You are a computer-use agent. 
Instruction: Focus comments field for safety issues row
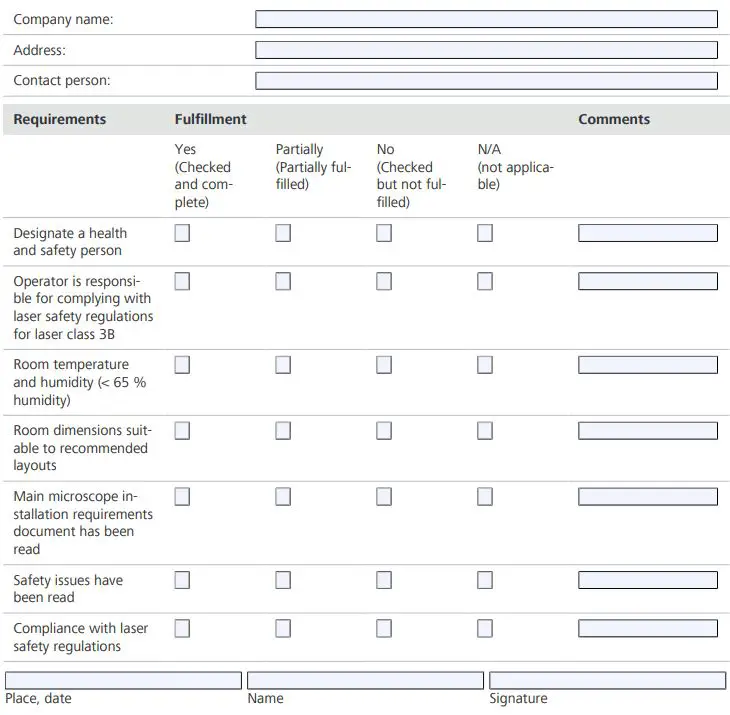(x=647, y=580)
